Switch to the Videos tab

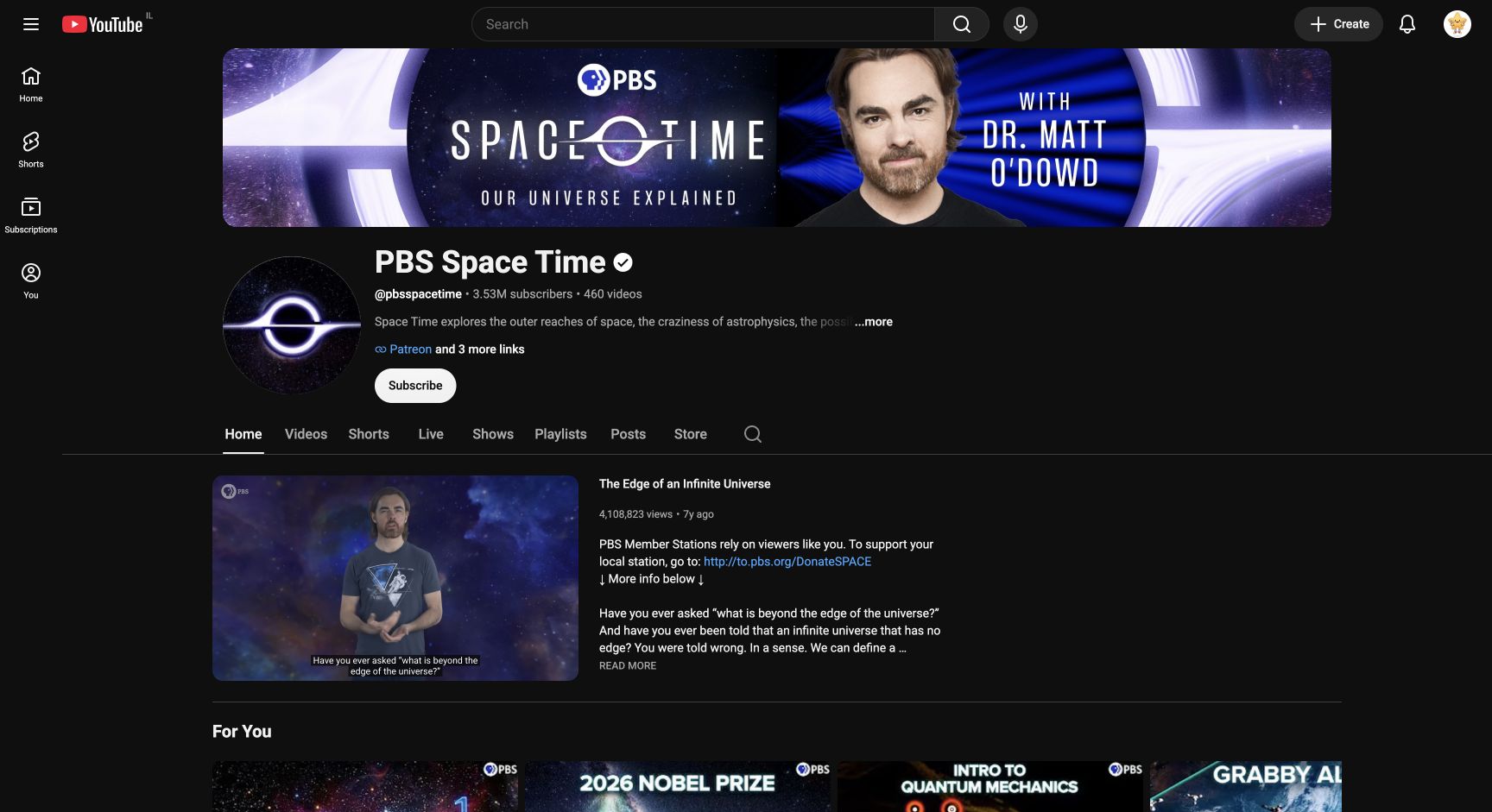(306, 434)
